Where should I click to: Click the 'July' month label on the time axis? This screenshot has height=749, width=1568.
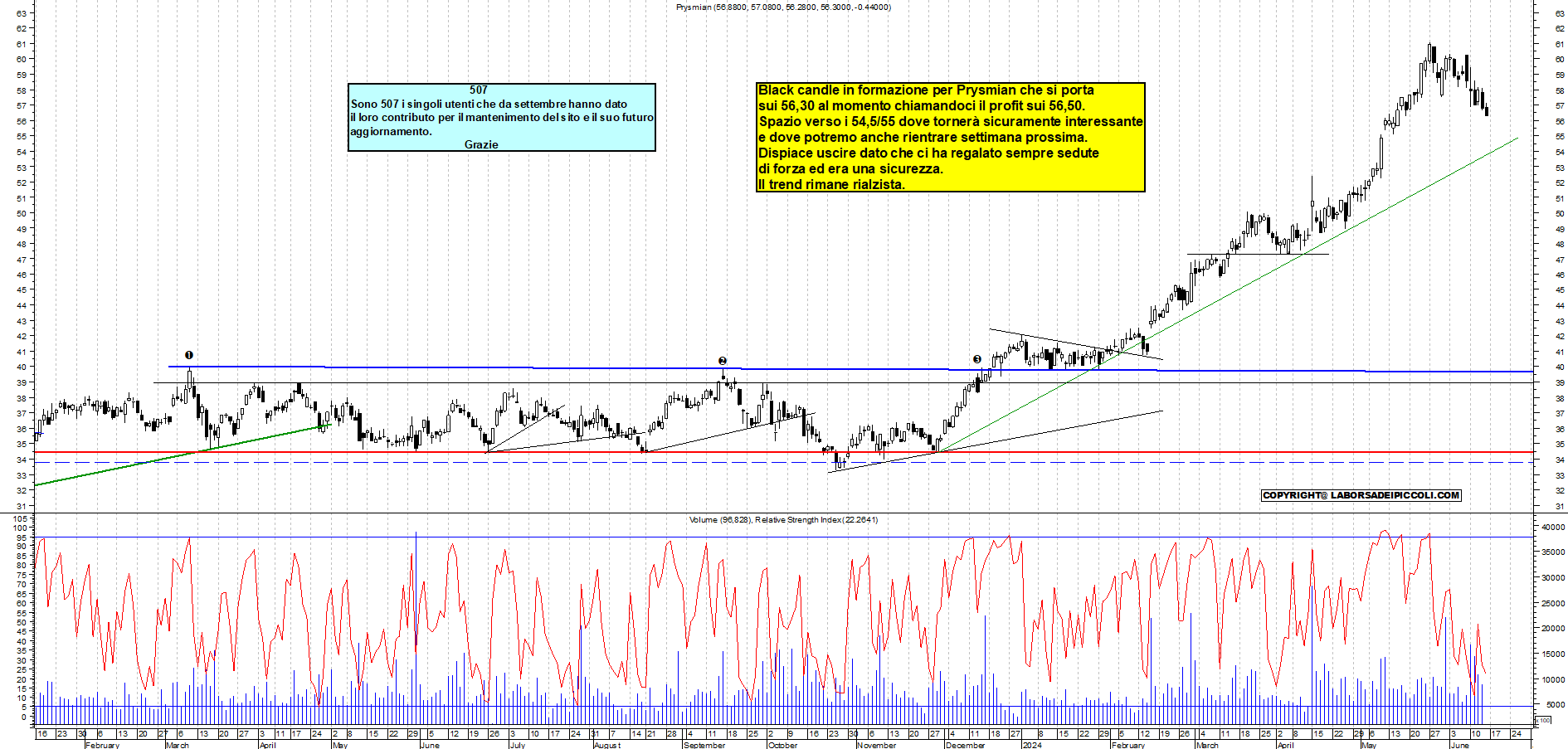click(517, 745)
